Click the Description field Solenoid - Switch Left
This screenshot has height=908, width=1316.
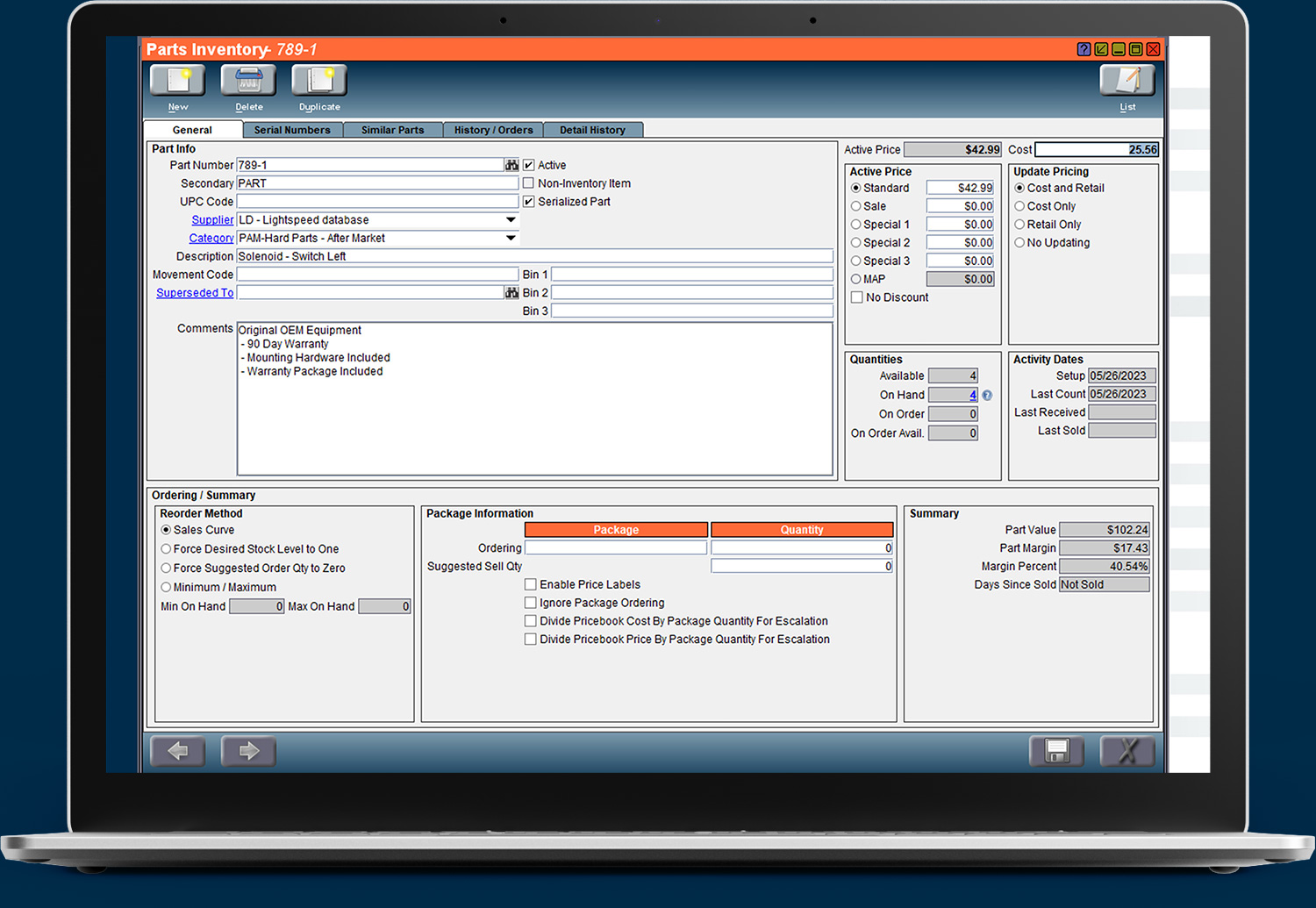pos(535,256)
